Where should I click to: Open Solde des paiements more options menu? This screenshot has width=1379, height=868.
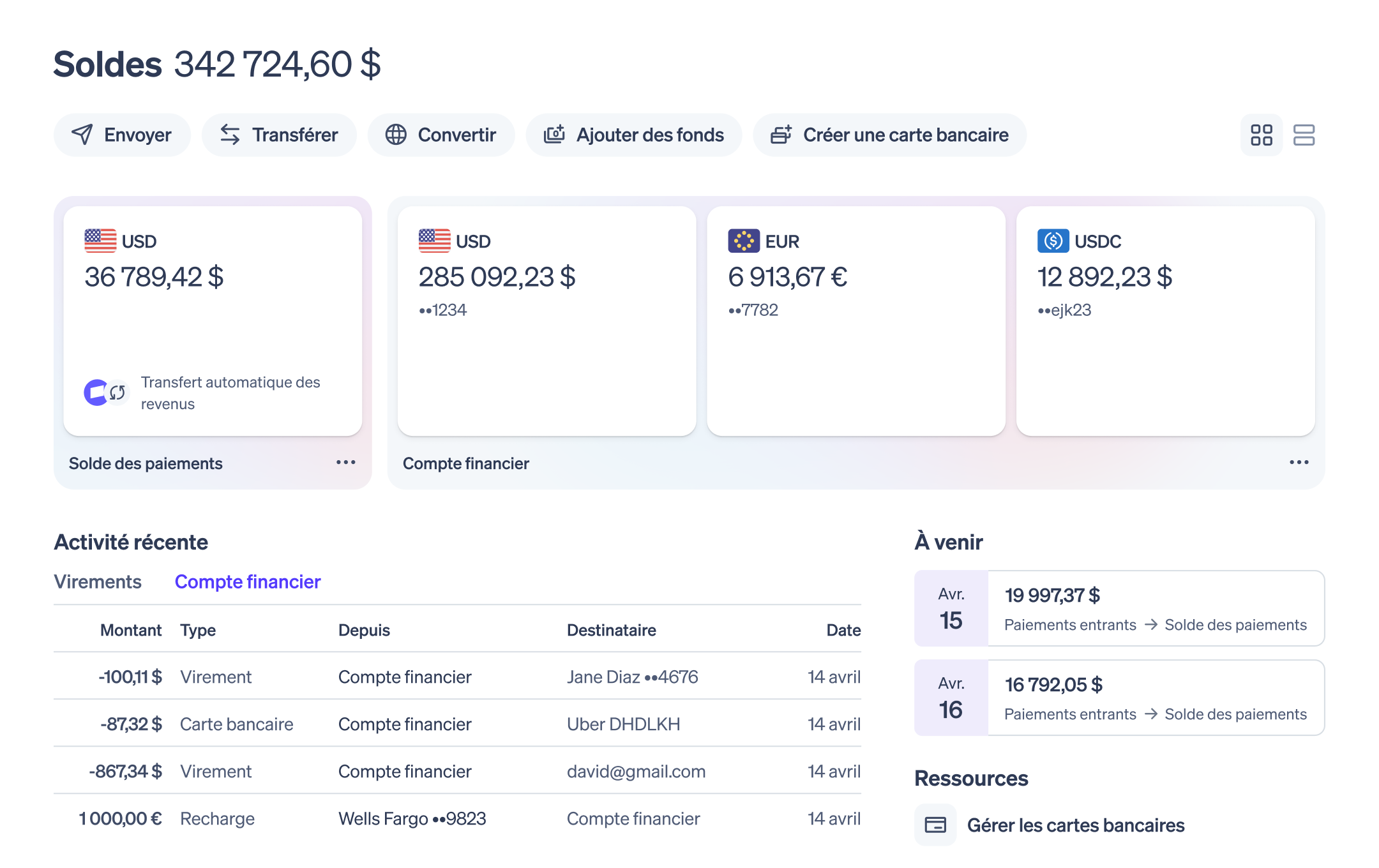tap(345, 462)
